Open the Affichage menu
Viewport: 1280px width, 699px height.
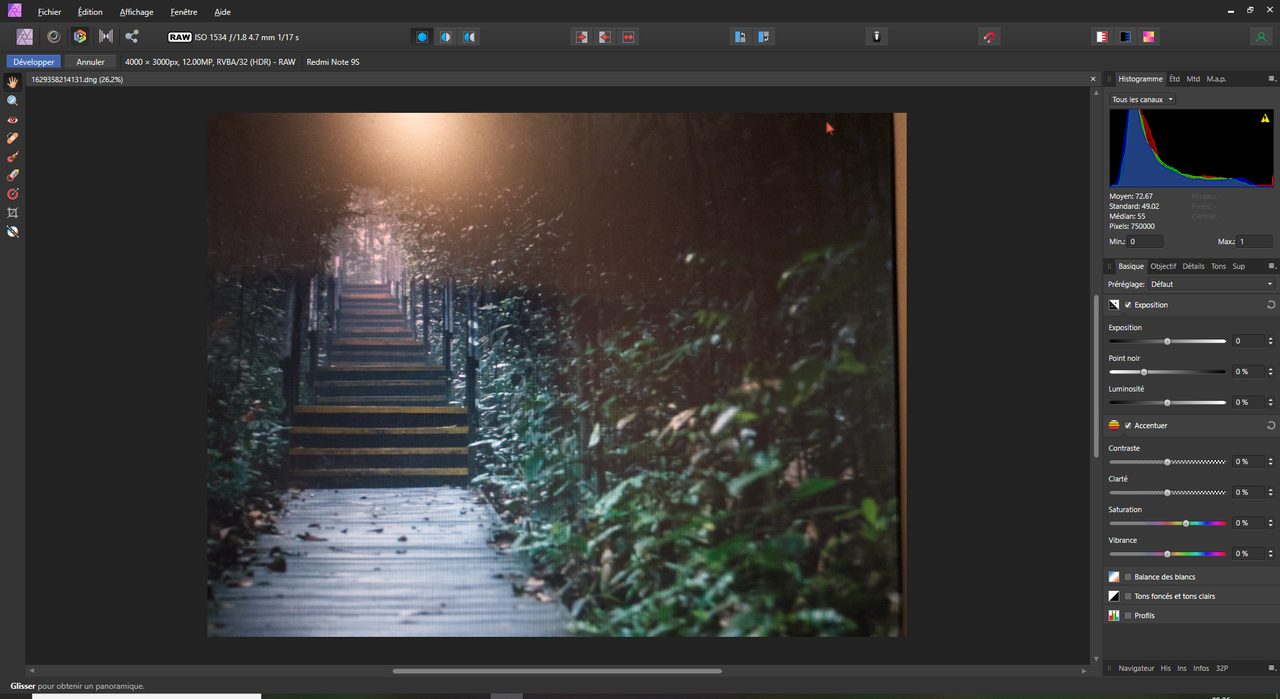coord(136,12)
